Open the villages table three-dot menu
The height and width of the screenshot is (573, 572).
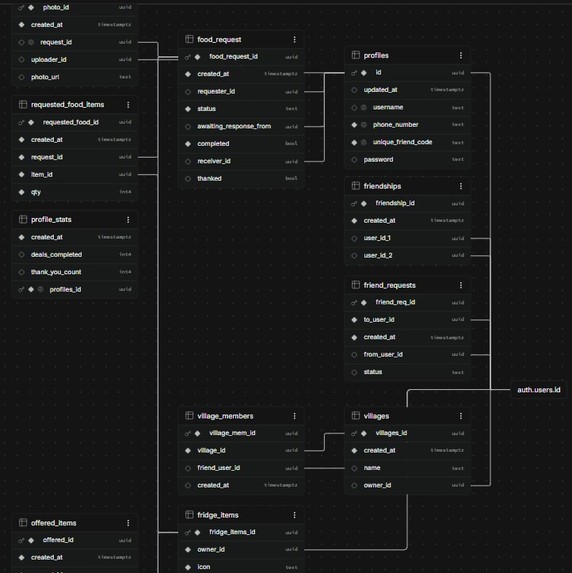pyautogui.click(x=461, y=416)
